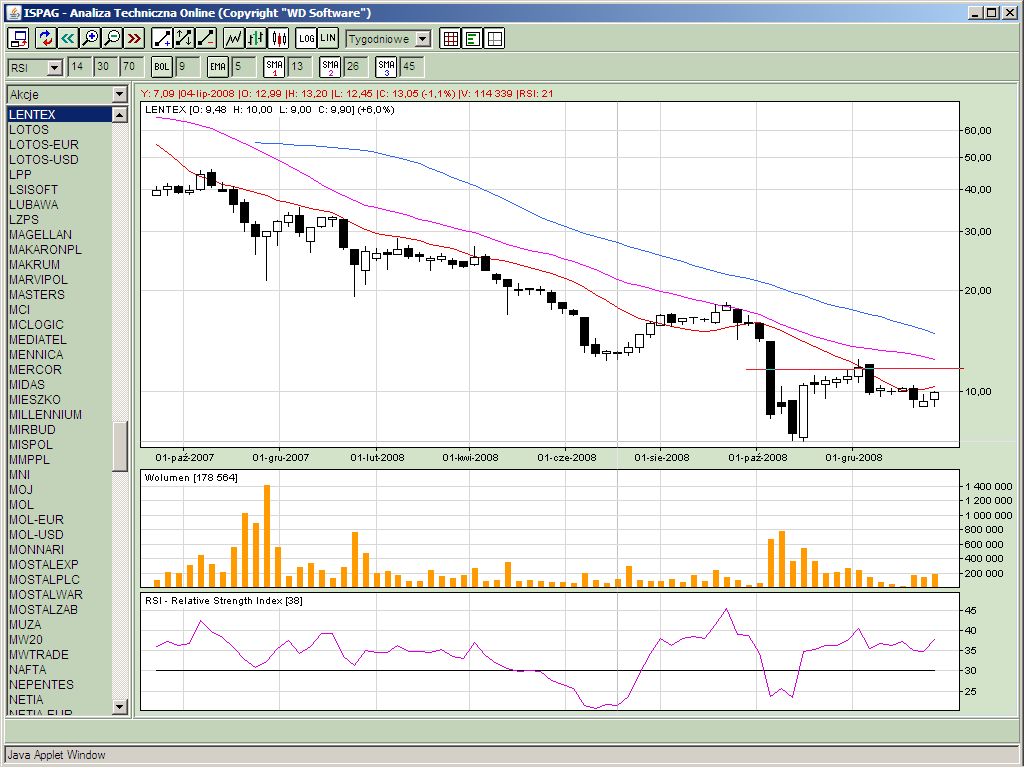Select the remove trend line tool
Viewport: 1024px width, 768px height.
pyautogui.click(x=206, y=38)
